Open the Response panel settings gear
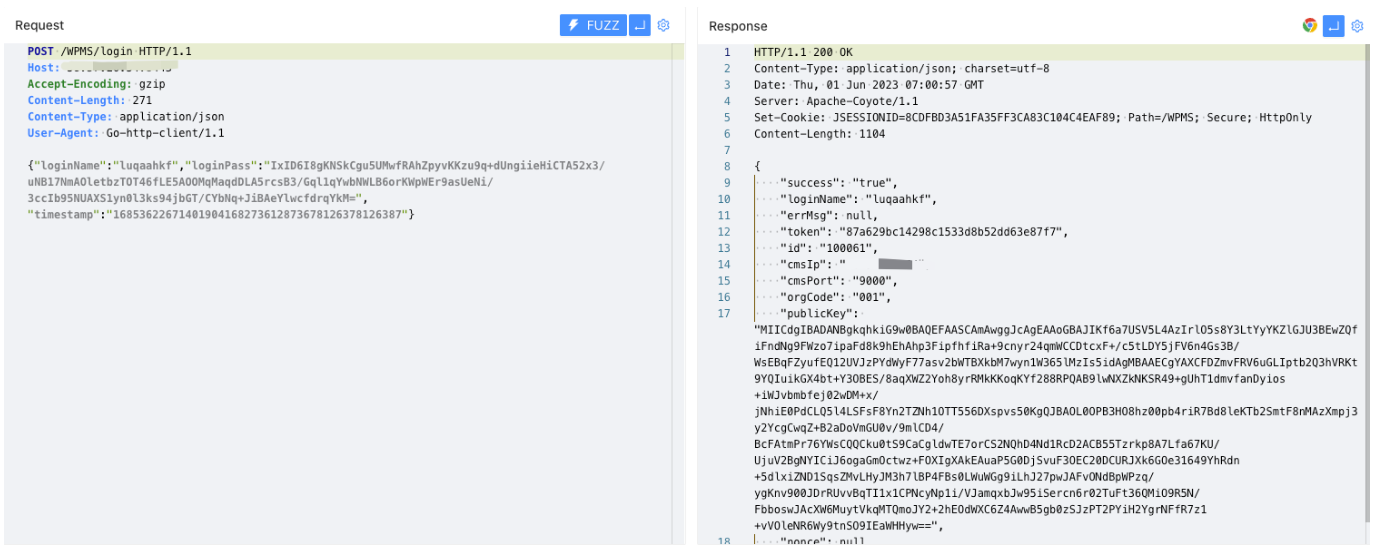Viewport: 1378px width, 551px height. (x=1357, y=26)
